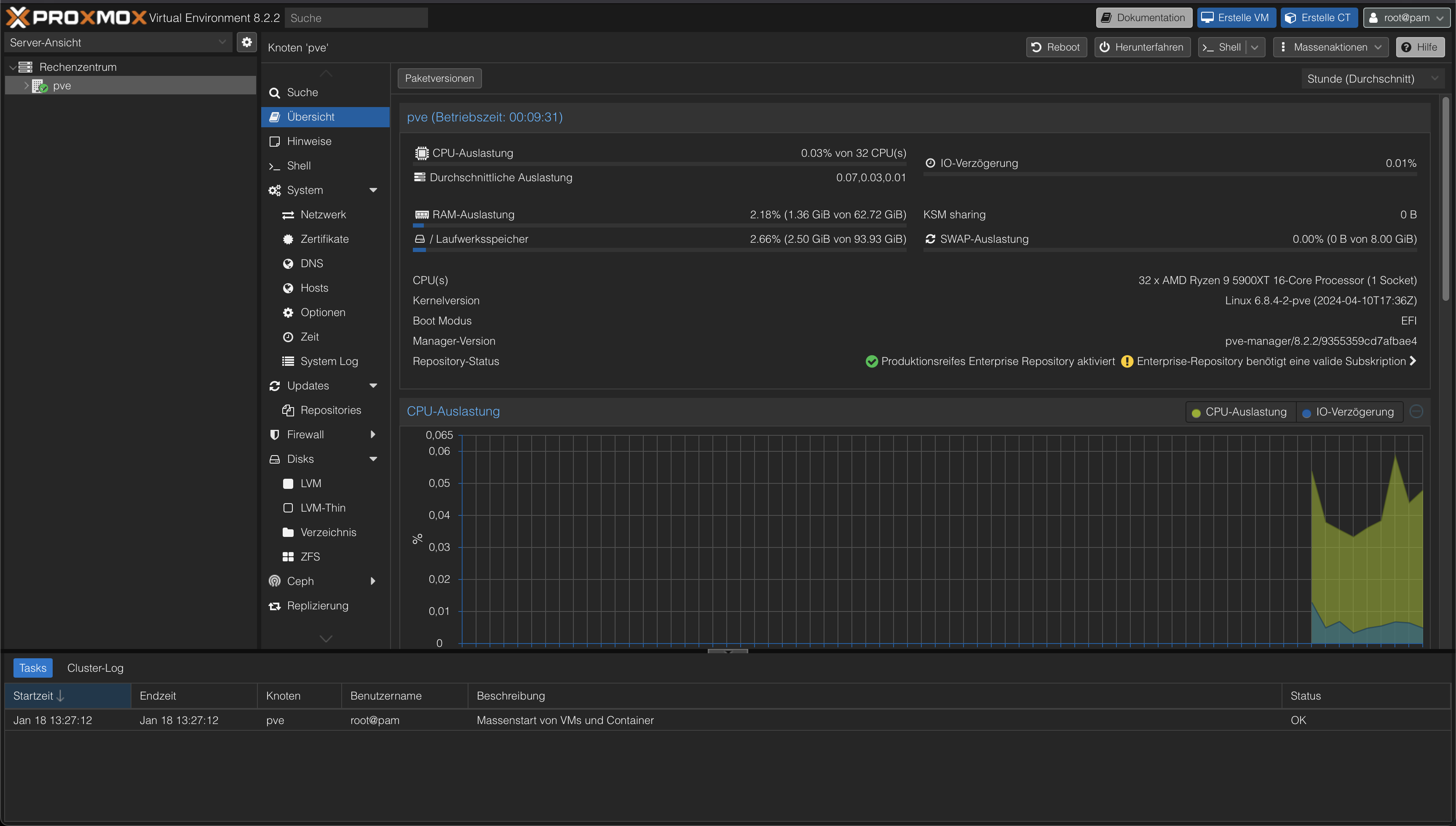Click ZFS grid icon
This screenshot has width=1456, height=826.
coord(288,557)
